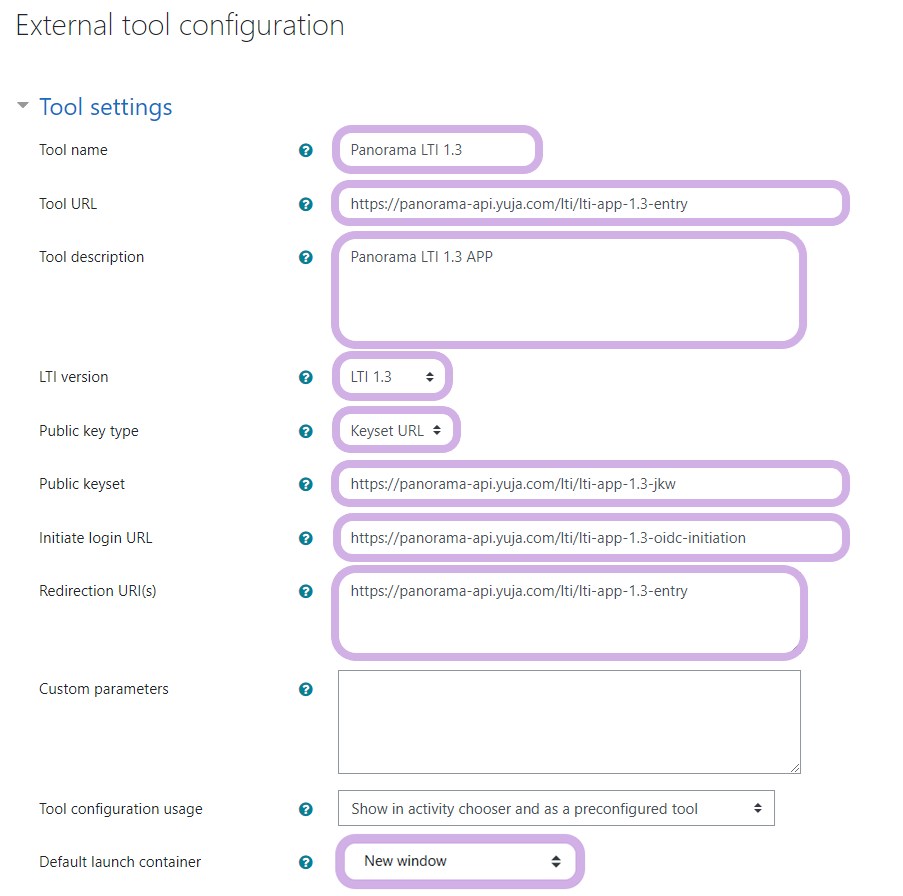Show help for Tool configuration usage
The image size is (903, 896).
(x=306, y=810)
